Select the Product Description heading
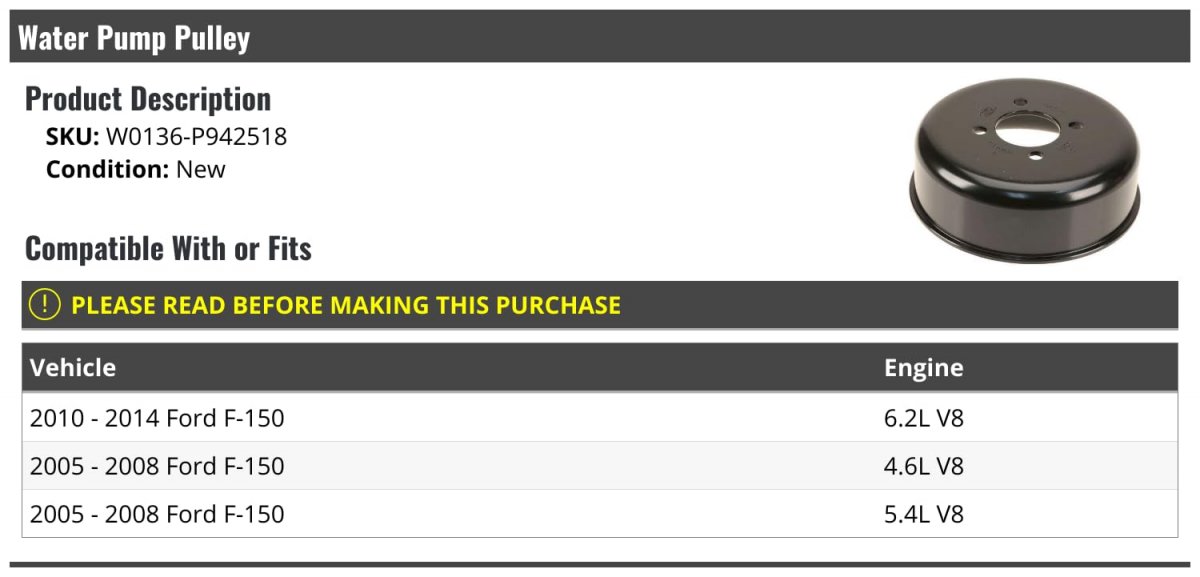This screenshot has width=1200, height=577. (148, 99)
